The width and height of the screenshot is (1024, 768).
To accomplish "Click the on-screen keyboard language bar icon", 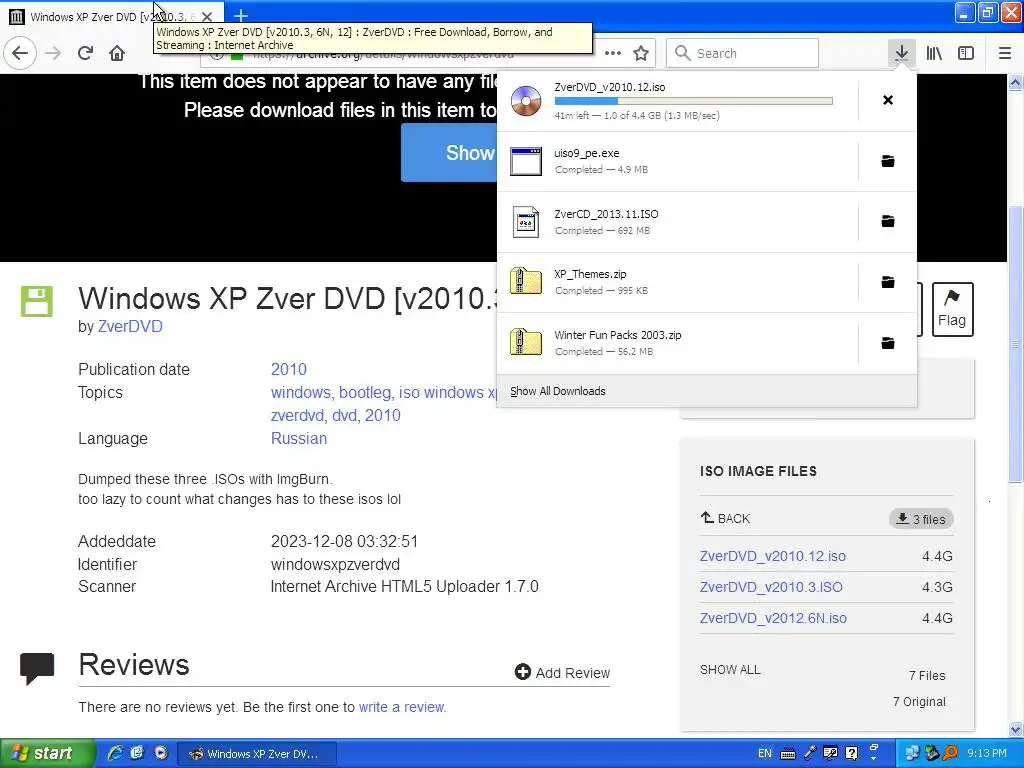I will click(x=788, y=754).
